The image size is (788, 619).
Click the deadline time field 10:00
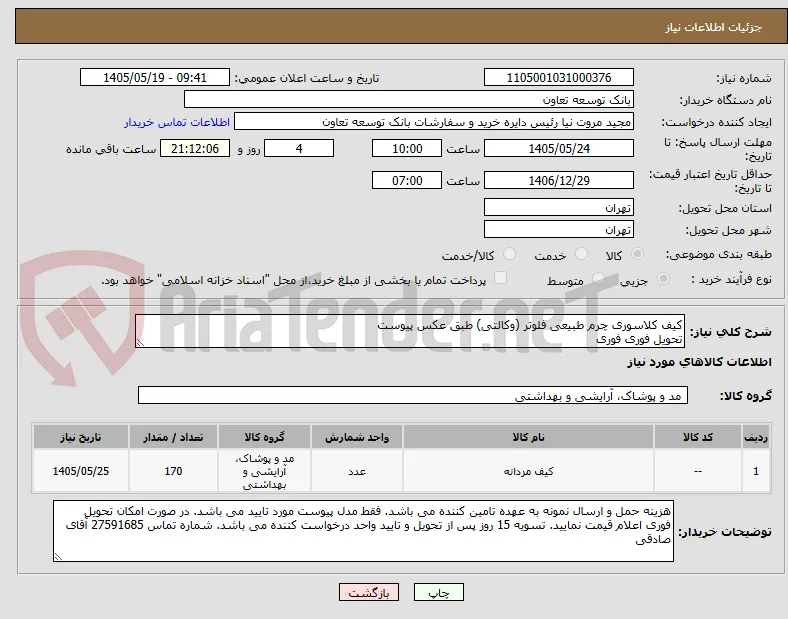tap(407, 149)
